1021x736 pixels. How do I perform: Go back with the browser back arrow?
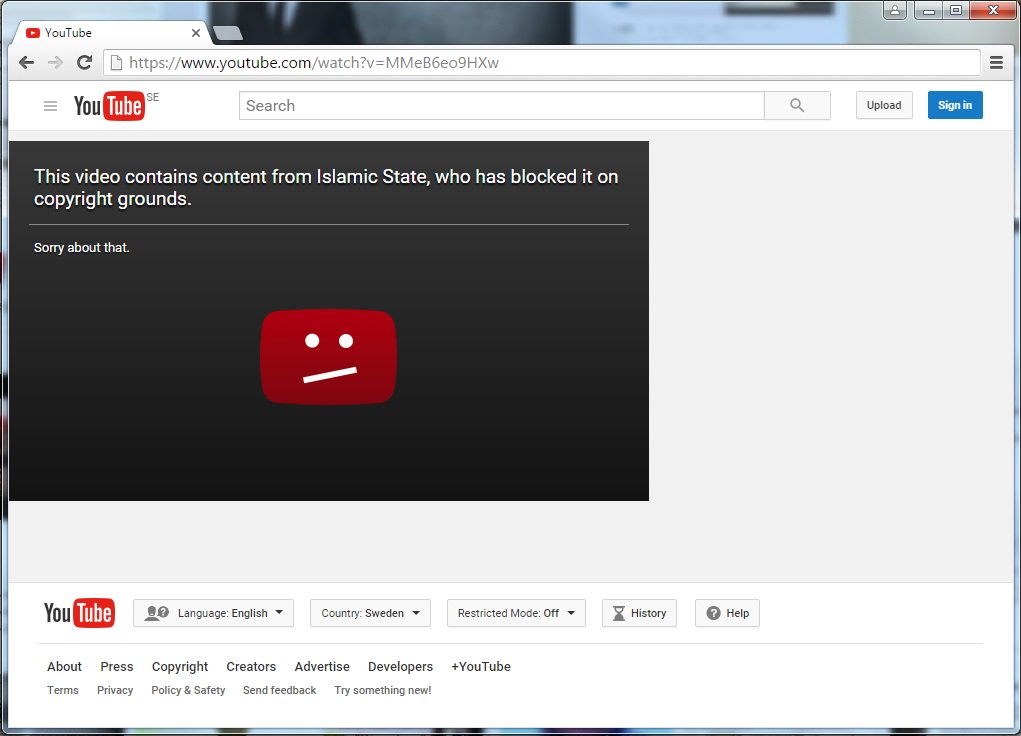coord(26,63)
